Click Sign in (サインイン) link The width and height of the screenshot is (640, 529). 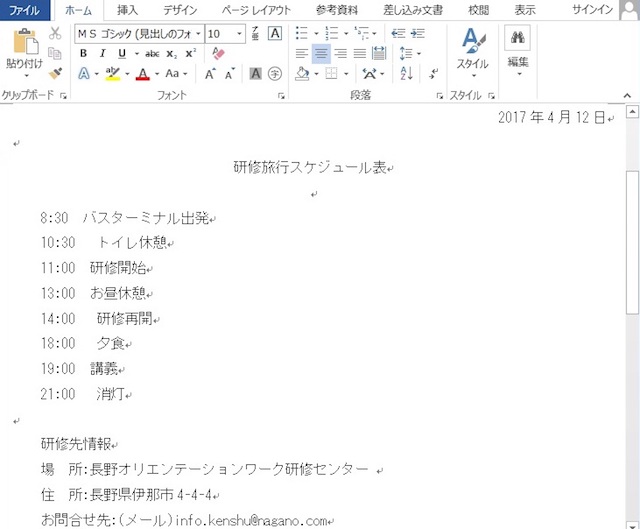[x=593, y=9]
